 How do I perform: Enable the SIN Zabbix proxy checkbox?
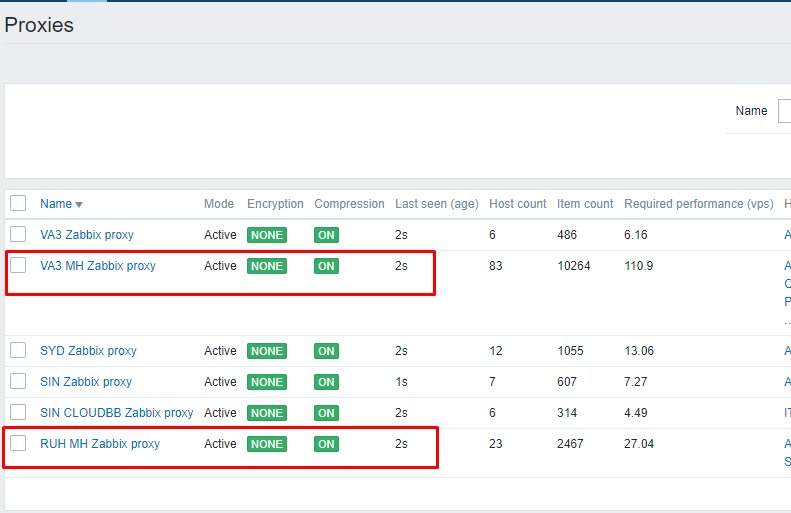pyautogui.click(x=18, y=381)
